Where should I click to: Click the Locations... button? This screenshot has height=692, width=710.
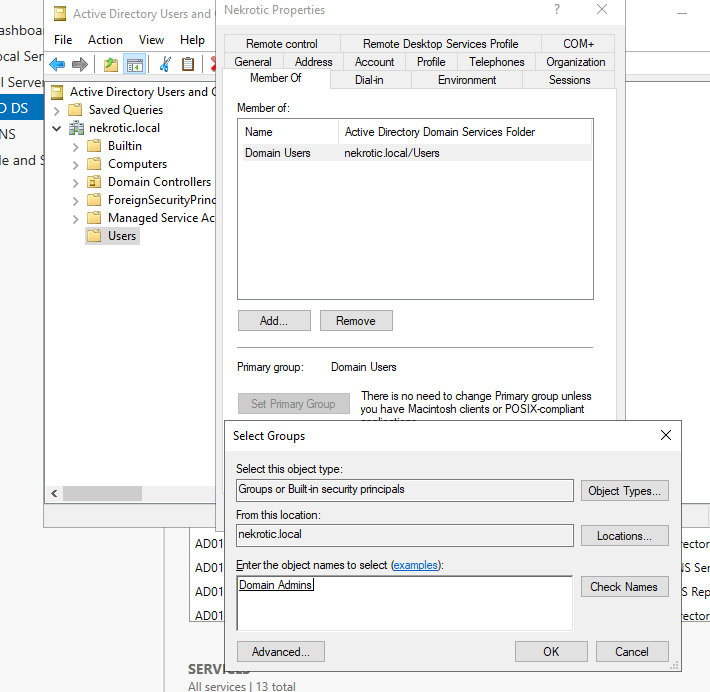624,536
